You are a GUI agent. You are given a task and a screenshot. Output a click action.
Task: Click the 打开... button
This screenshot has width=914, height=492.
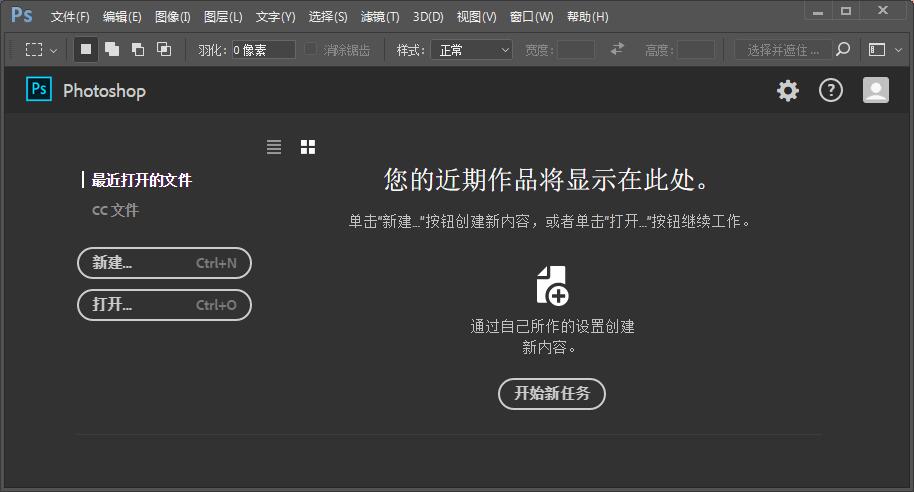164,305
